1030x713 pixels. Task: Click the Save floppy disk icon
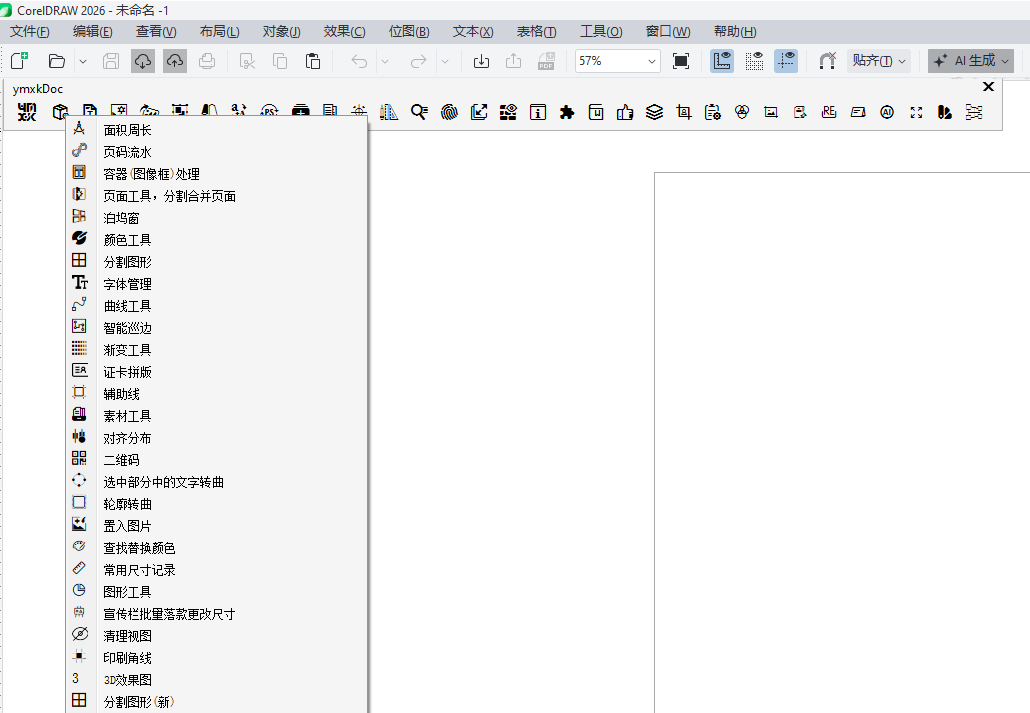point(111,61)
